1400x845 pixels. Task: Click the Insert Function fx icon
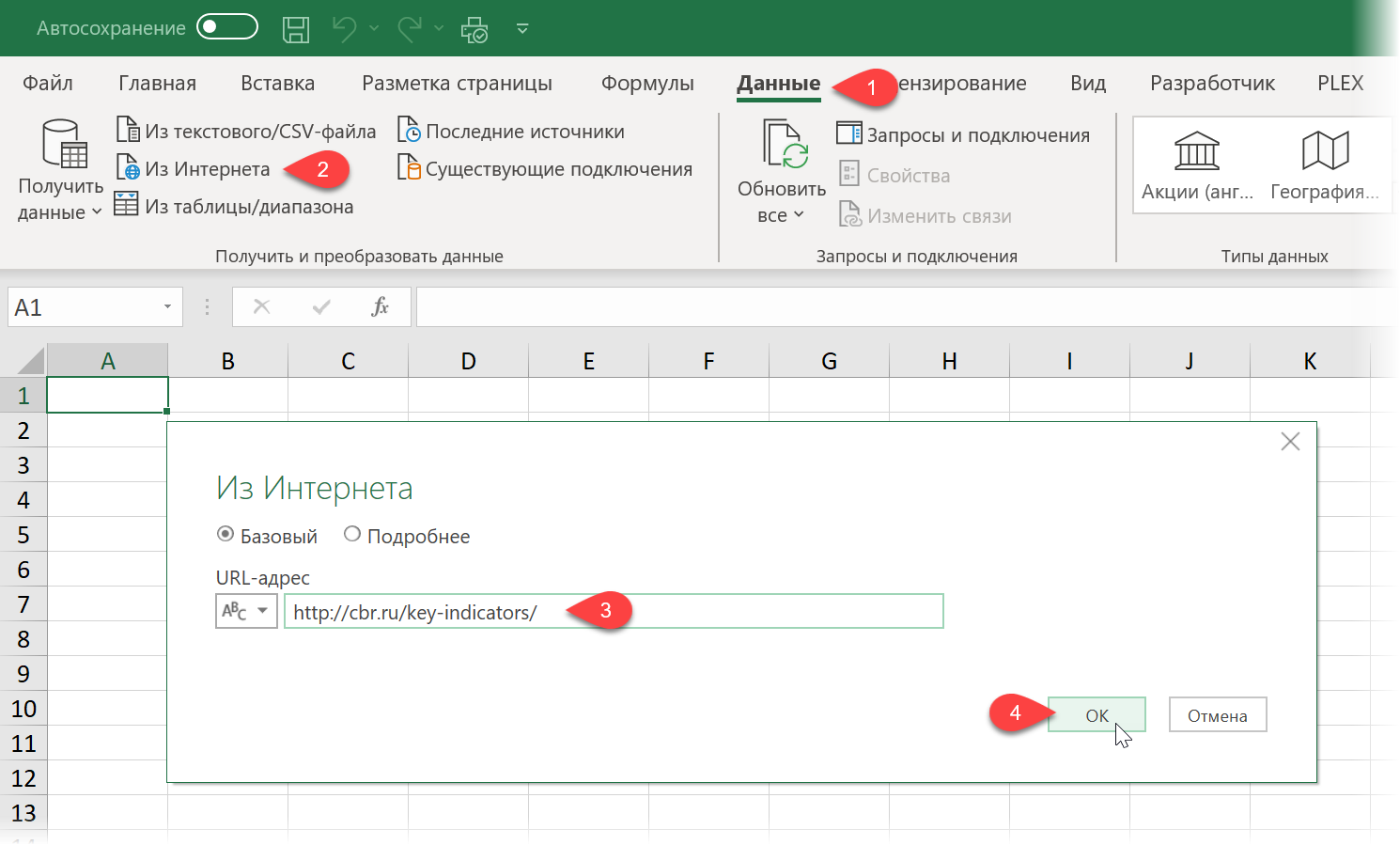coord(380,306)
